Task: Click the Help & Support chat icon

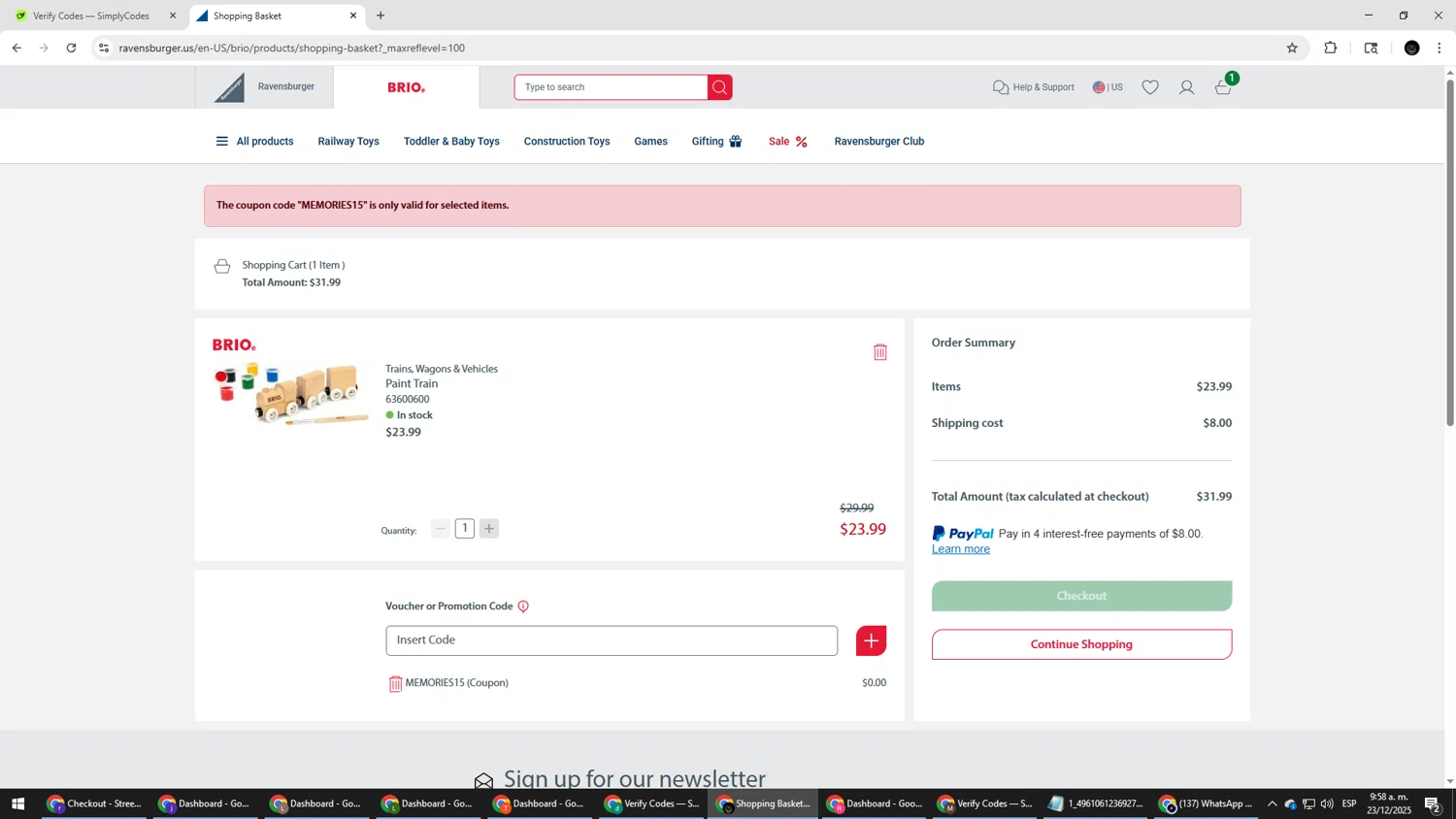Action: (x=1001, y=87)
